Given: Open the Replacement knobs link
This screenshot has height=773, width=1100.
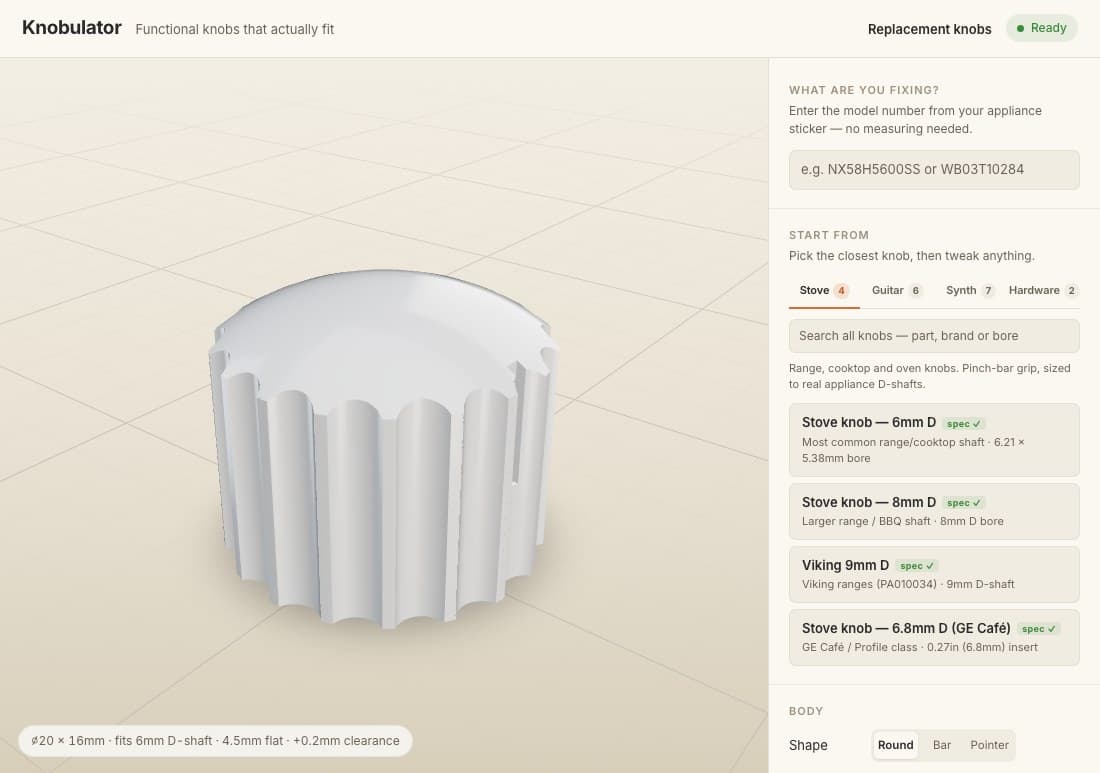Looking at the screenshot, I should [x=929, y=29].
